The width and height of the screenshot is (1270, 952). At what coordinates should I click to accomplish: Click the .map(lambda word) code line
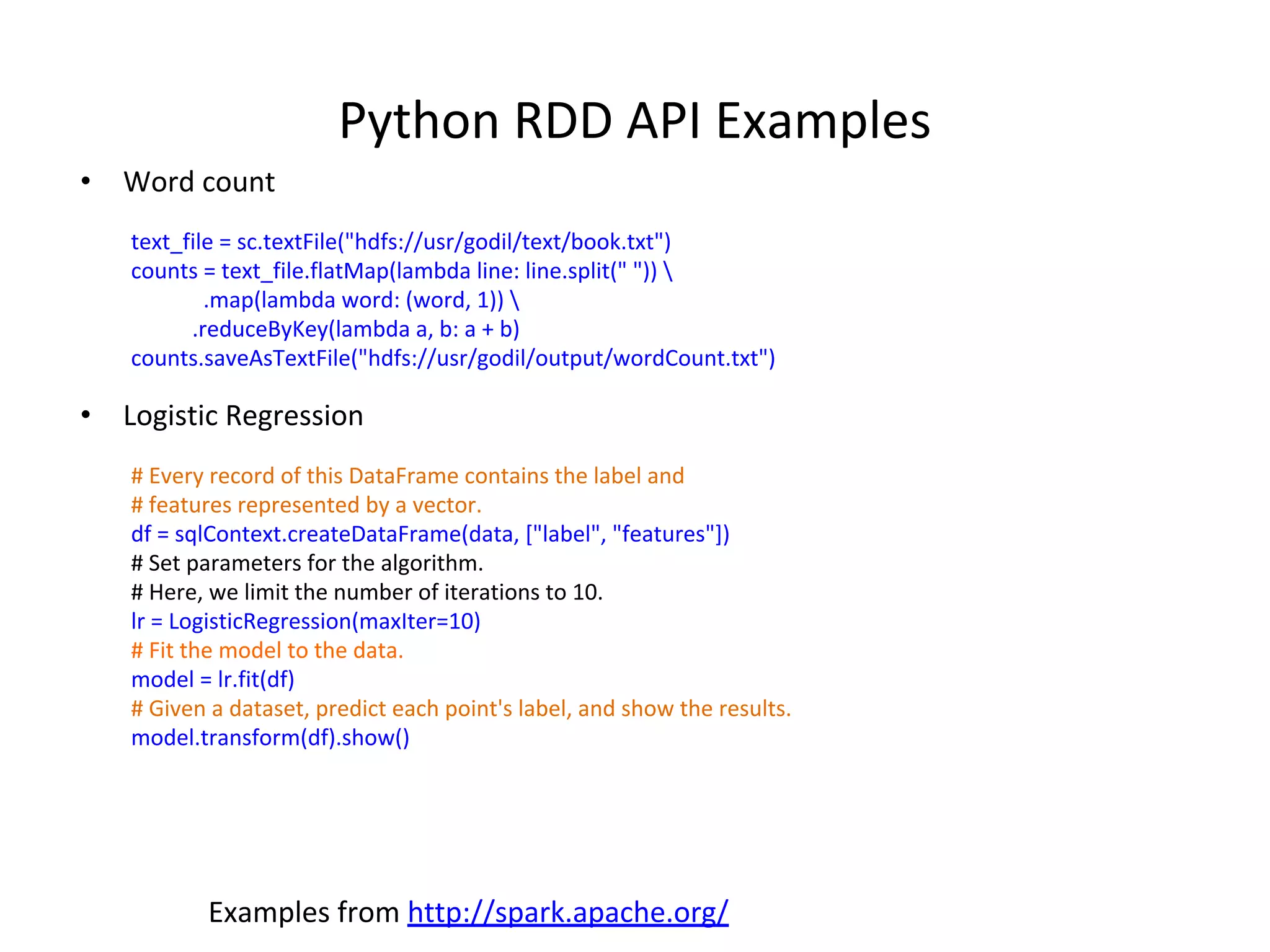[361, 300]
